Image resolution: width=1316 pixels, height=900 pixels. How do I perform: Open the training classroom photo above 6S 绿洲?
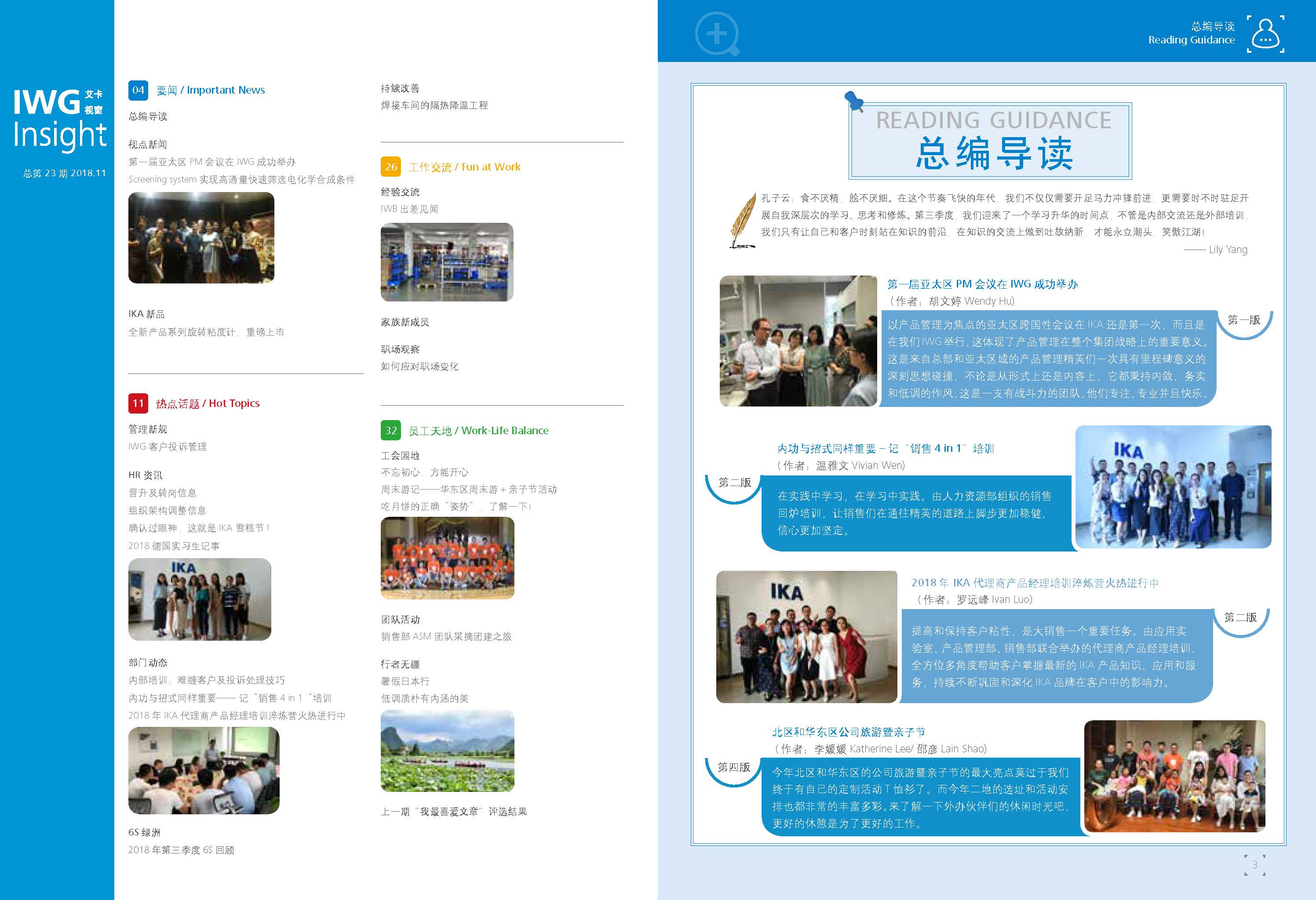pyautogui.click(x=204, y=770)
